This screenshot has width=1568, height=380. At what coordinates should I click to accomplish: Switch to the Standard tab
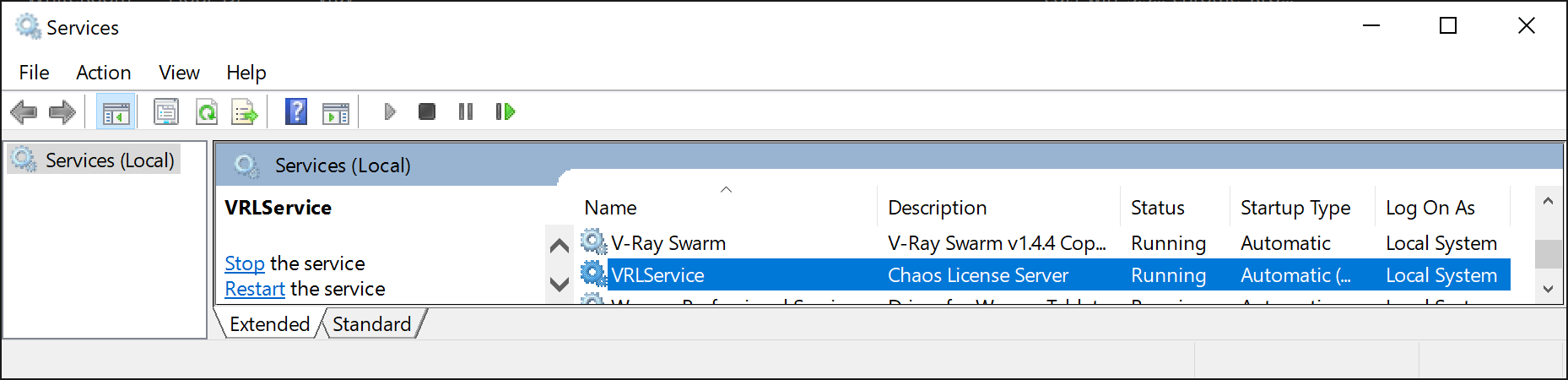[371, 324]
